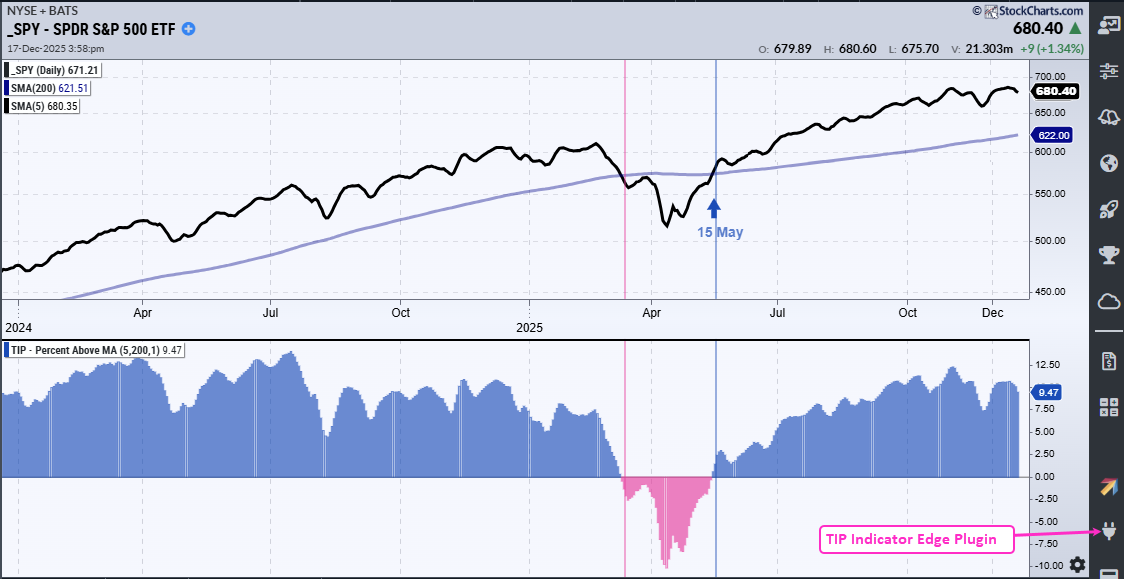Click the cloud icon in sidebar
The height and width of the screenshot is (579, 1124).
pos(1108,301)
